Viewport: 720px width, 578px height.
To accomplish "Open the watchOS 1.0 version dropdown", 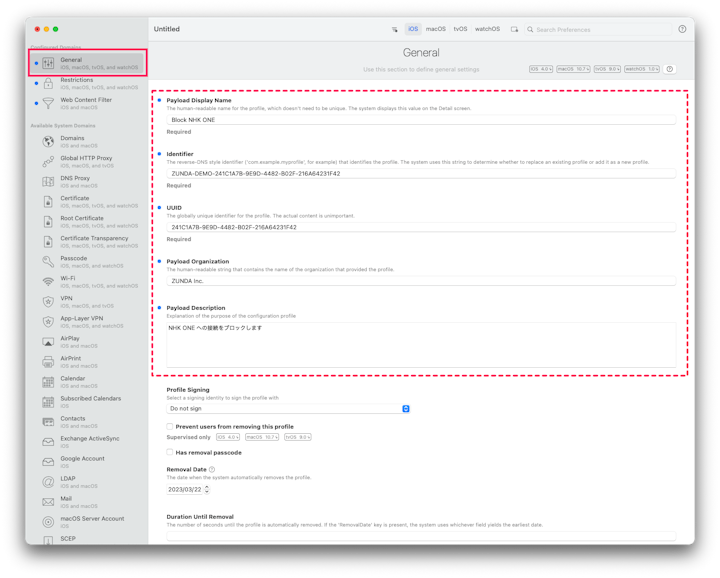I will tap(642, 69).
